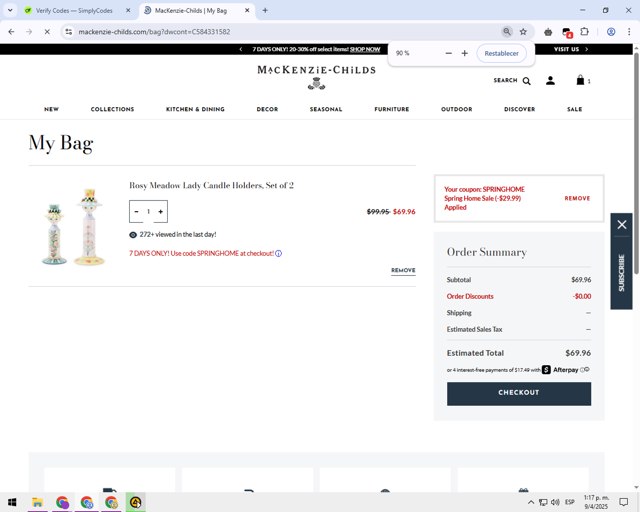Open the account profile icon
640x512 pixels.
point(550,80)
